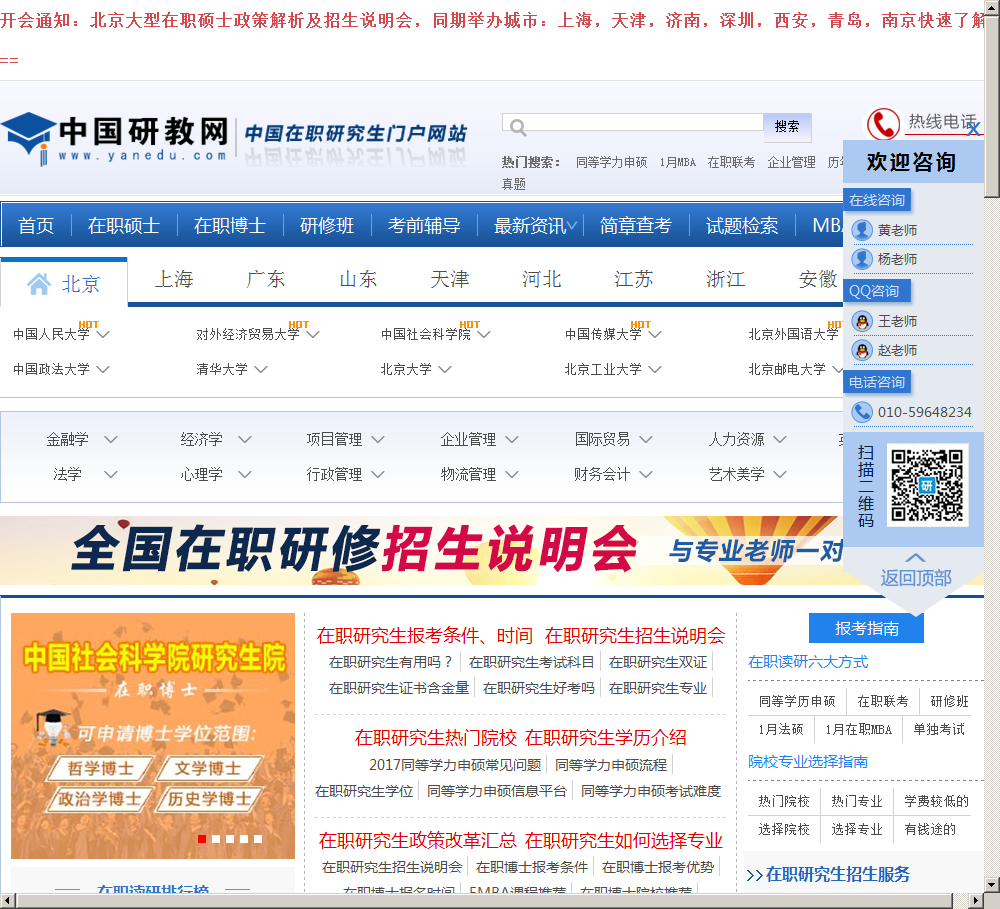Expand 项目管理 subject dropdown chevron

coord(378,440)
